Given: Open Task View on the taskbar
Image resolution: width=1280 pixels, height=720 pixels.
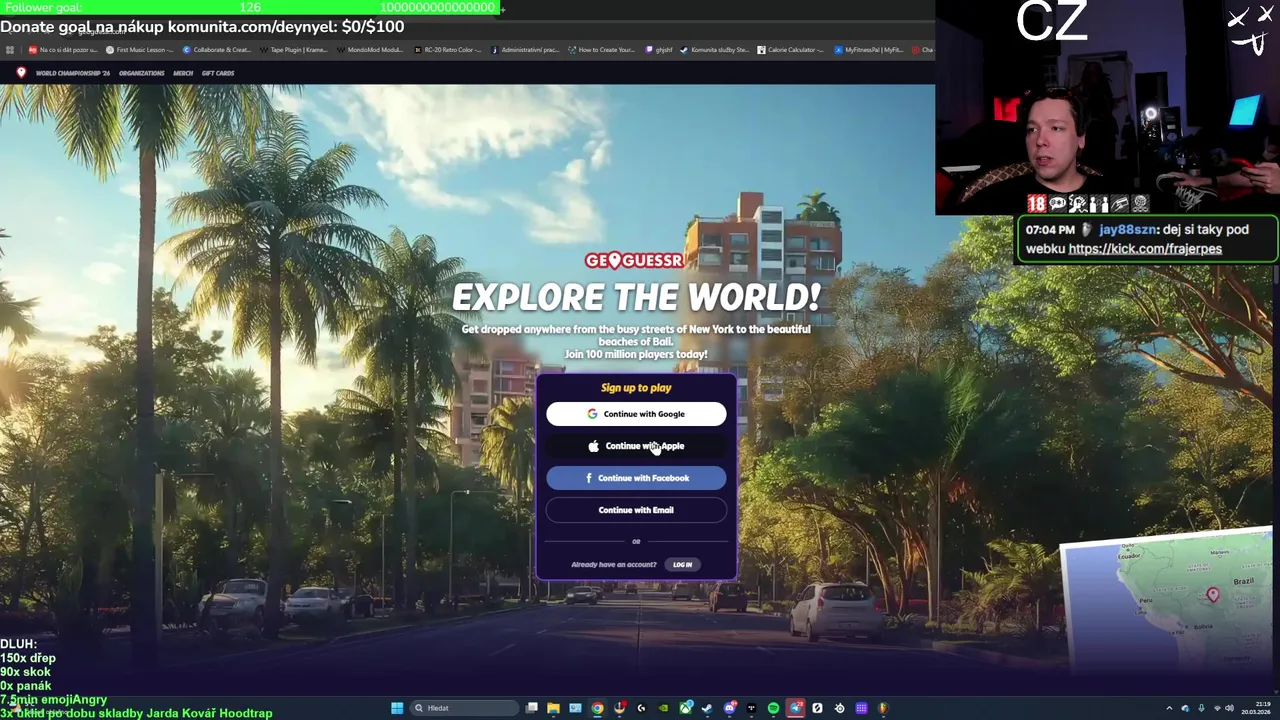Looking at the screenshot, I should click(532, 708).
